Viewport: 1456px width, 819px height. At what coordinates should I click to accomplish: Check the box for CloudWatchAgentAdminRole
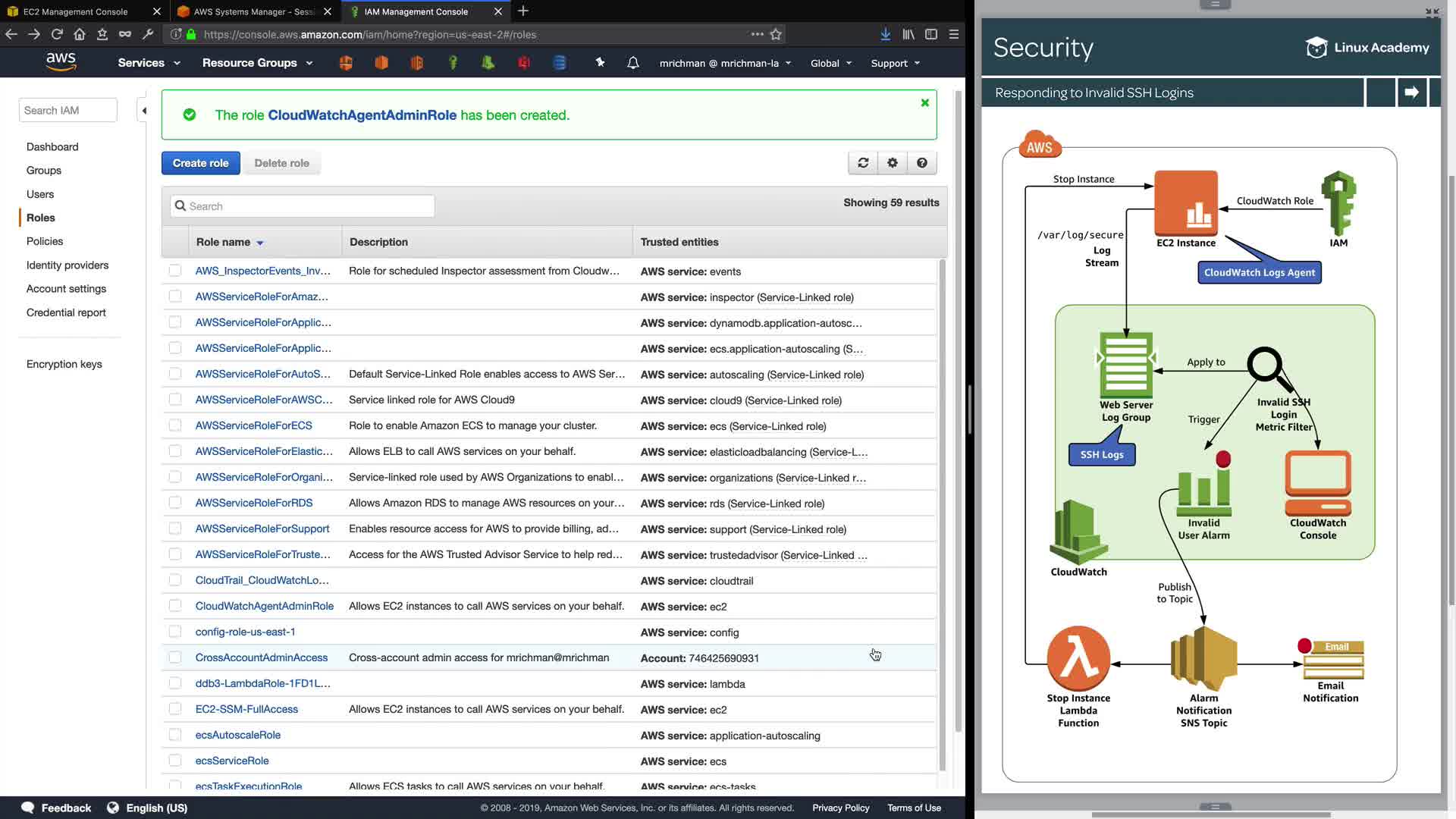(x=175, y=606)
